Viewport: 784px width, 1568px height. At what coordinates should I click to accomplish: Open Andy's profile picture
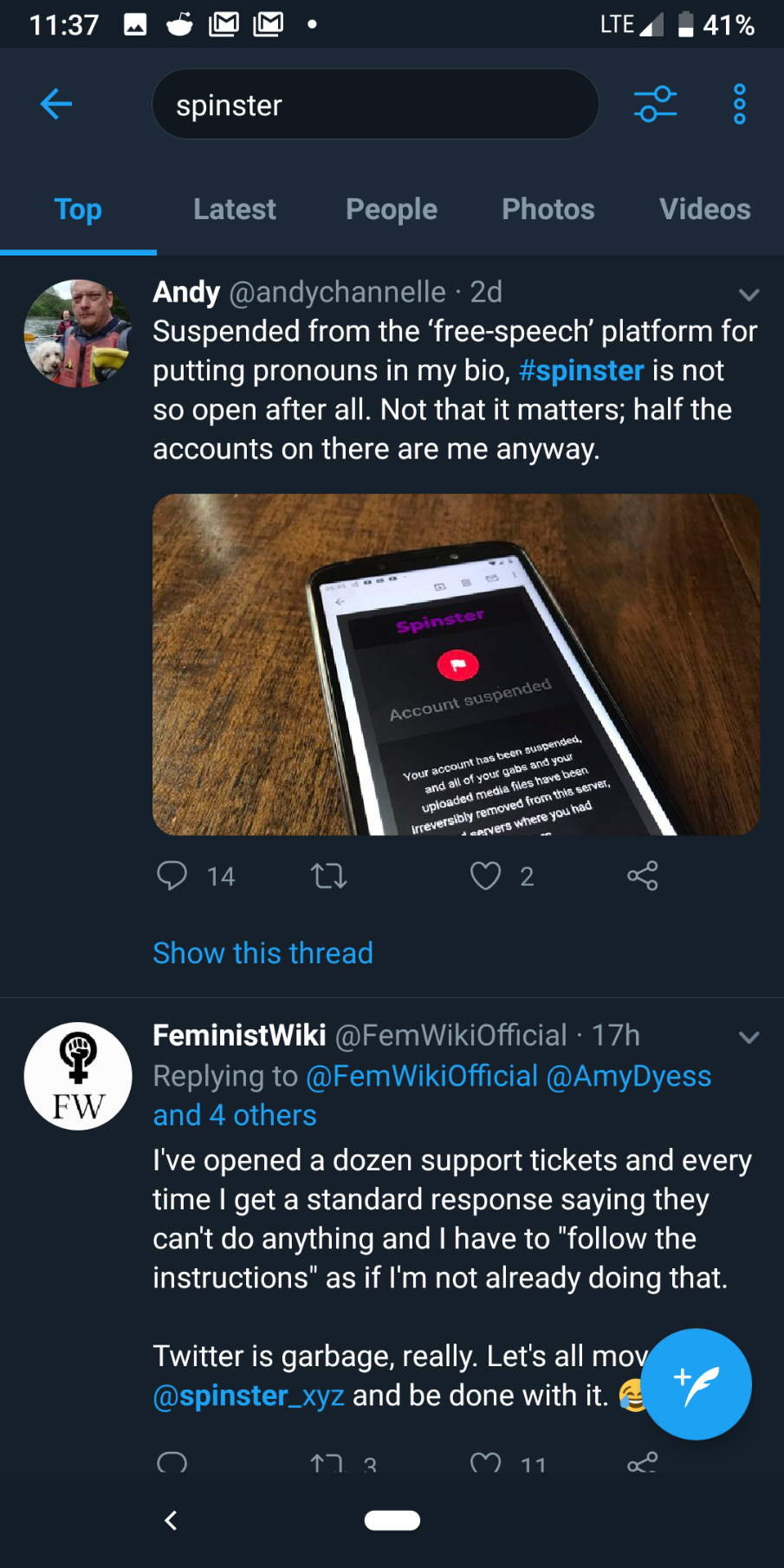(x=78, y=334)
